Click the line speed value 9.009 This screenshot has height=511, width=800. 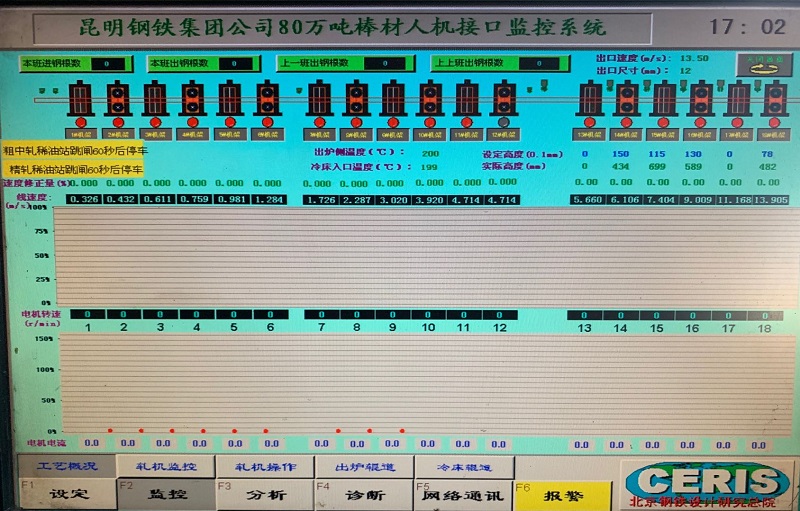point(697,200)
